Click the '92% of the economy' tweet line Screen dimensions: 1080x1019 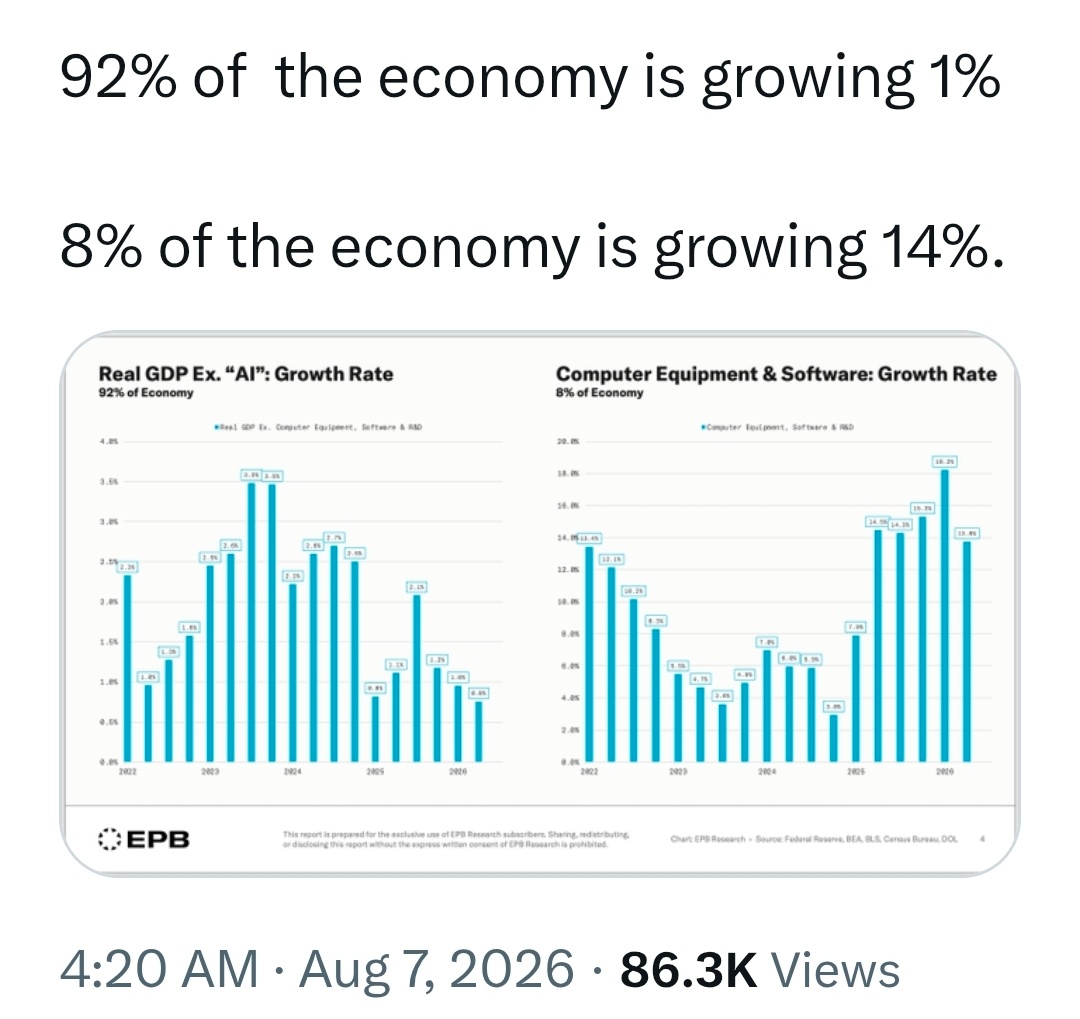(530, 79)
